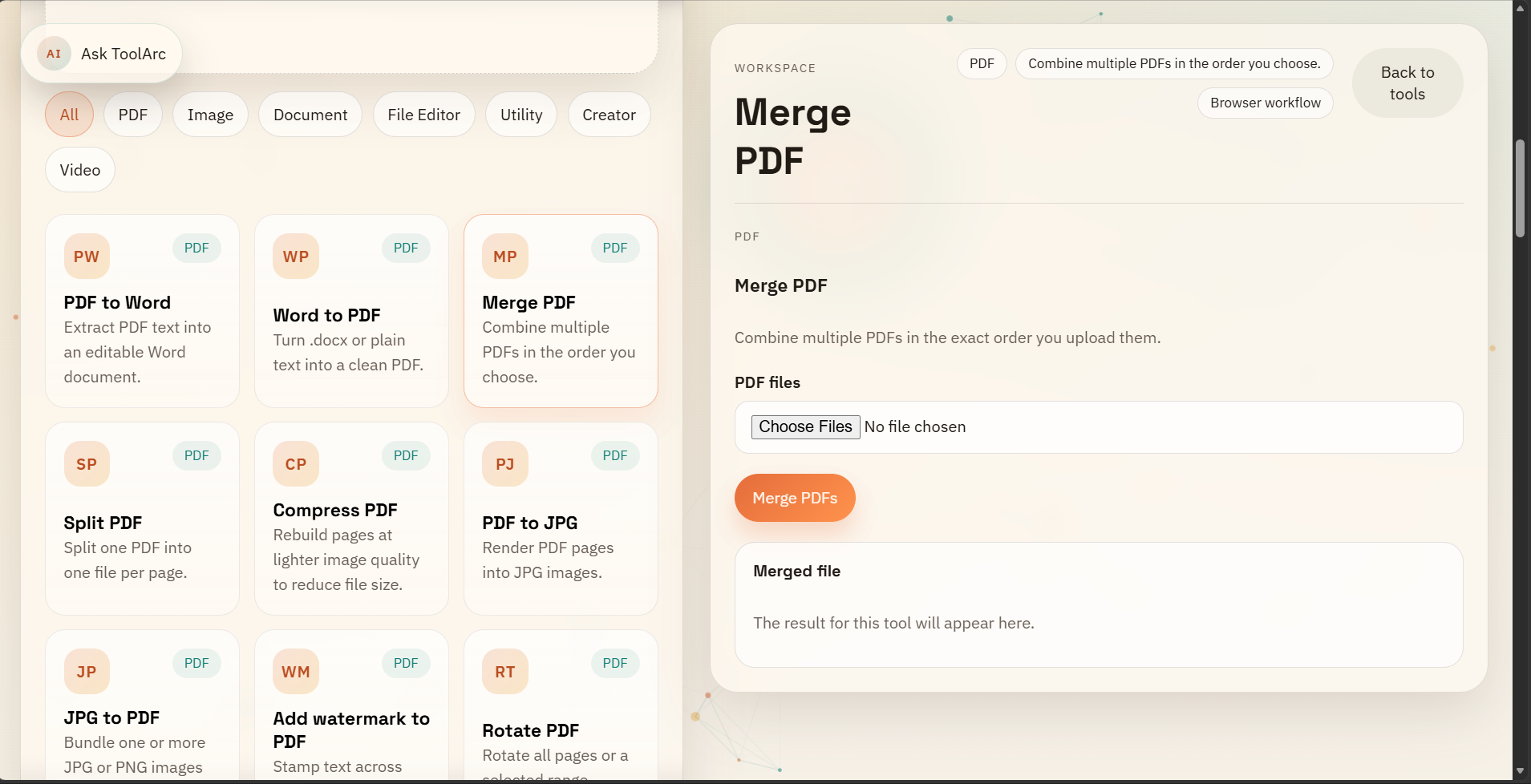
Task: Click 'The result for this tool will appear here.'
Action: click(x=893, y=623)
